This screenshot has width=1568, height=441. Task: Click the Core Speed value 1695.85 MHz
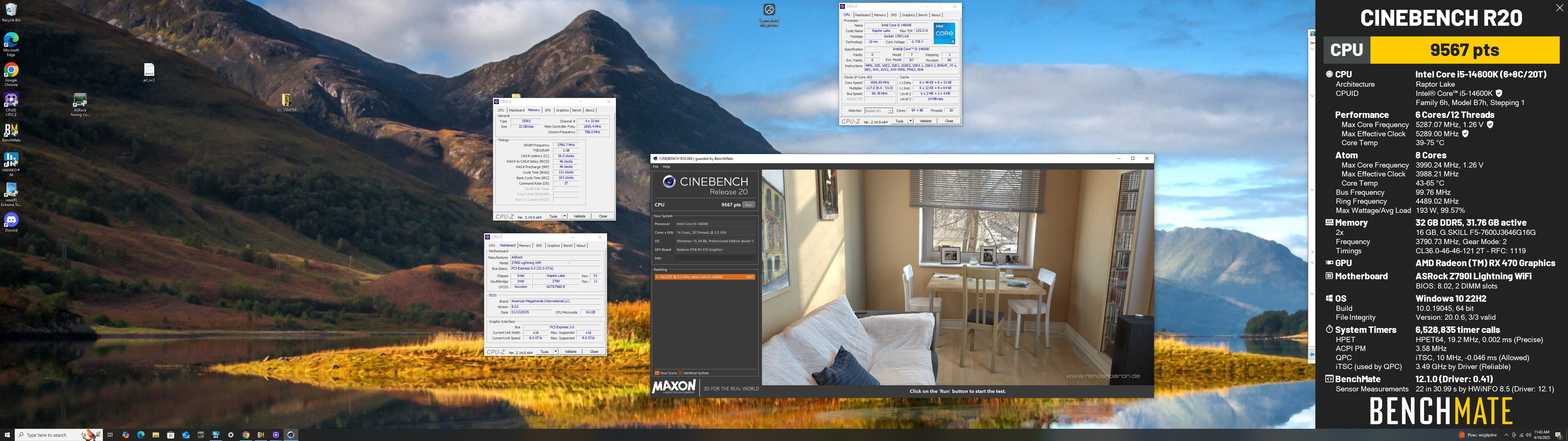[880, 83]
